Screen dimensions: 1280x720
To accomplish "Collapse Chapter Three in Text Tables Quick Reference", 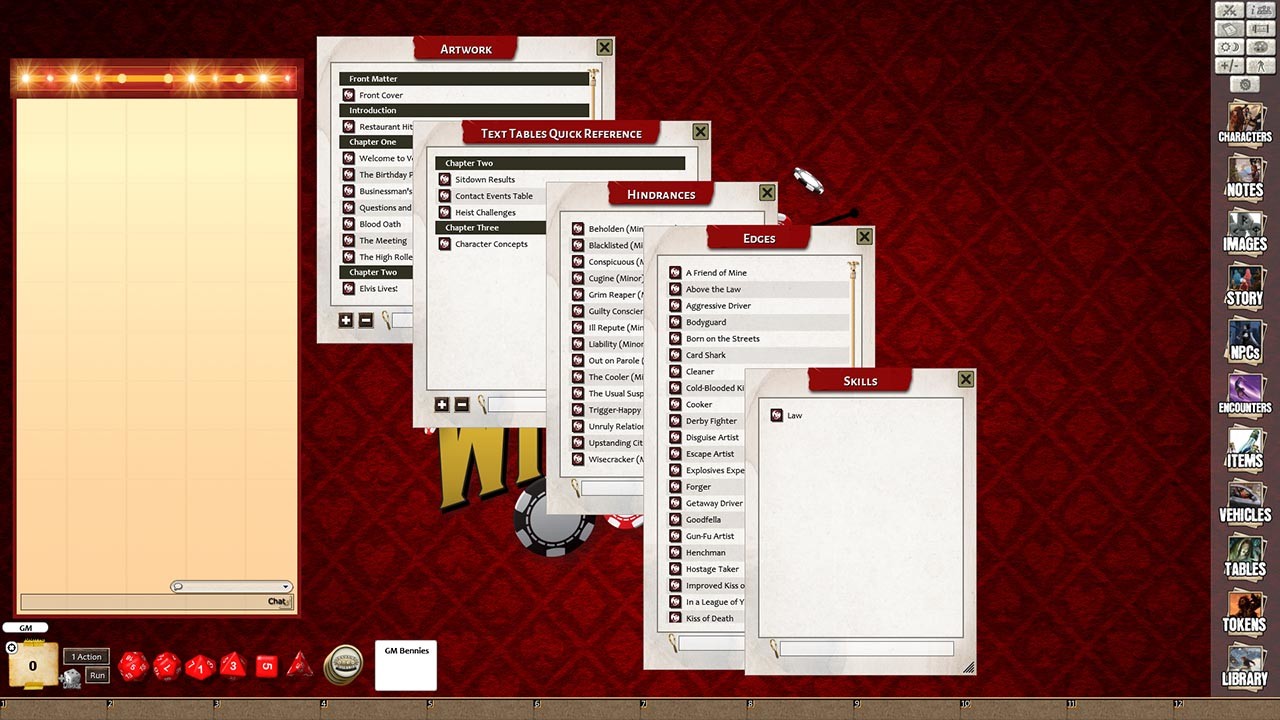I will (471, 227).
